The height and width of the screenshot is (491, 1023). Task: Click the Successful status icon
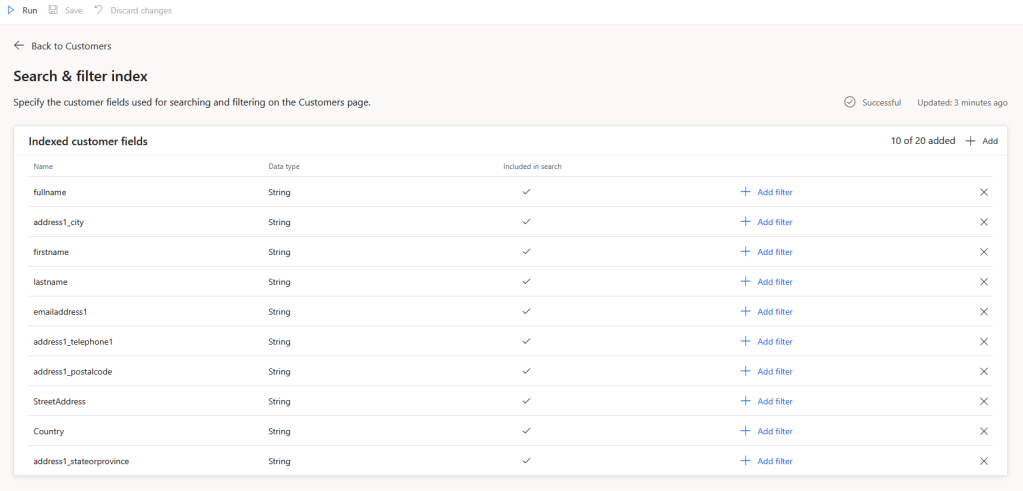[x=850, y=102]
